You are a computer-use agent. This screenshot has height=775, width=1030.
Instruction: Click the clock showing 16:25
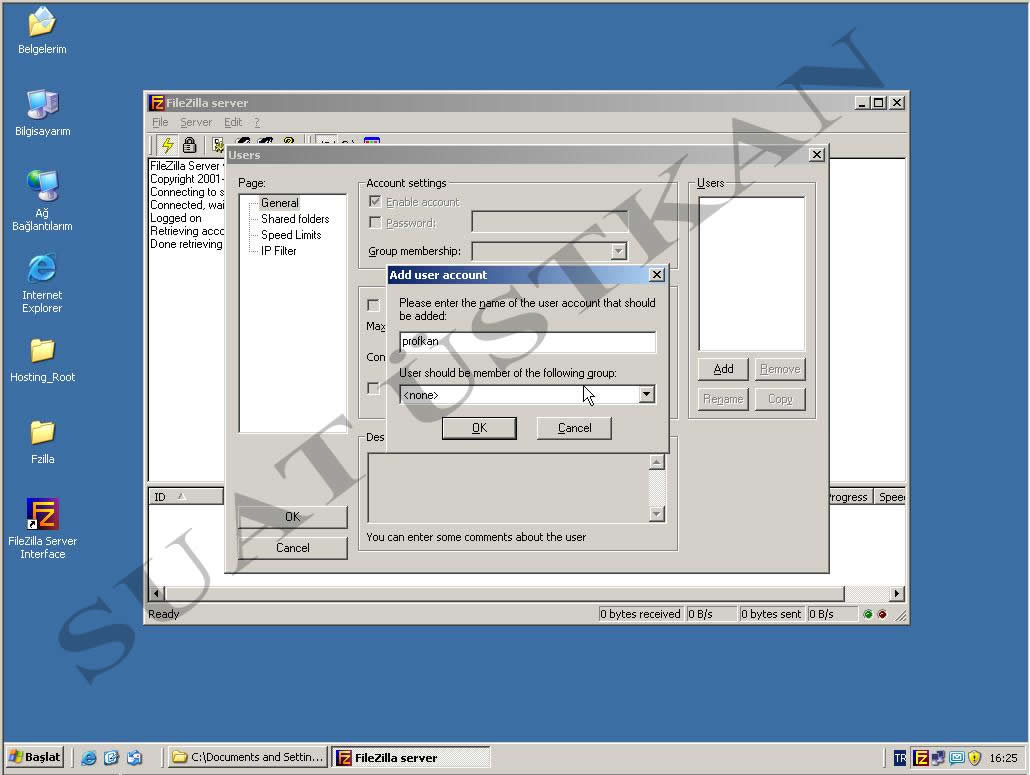tap(1003, 758)
